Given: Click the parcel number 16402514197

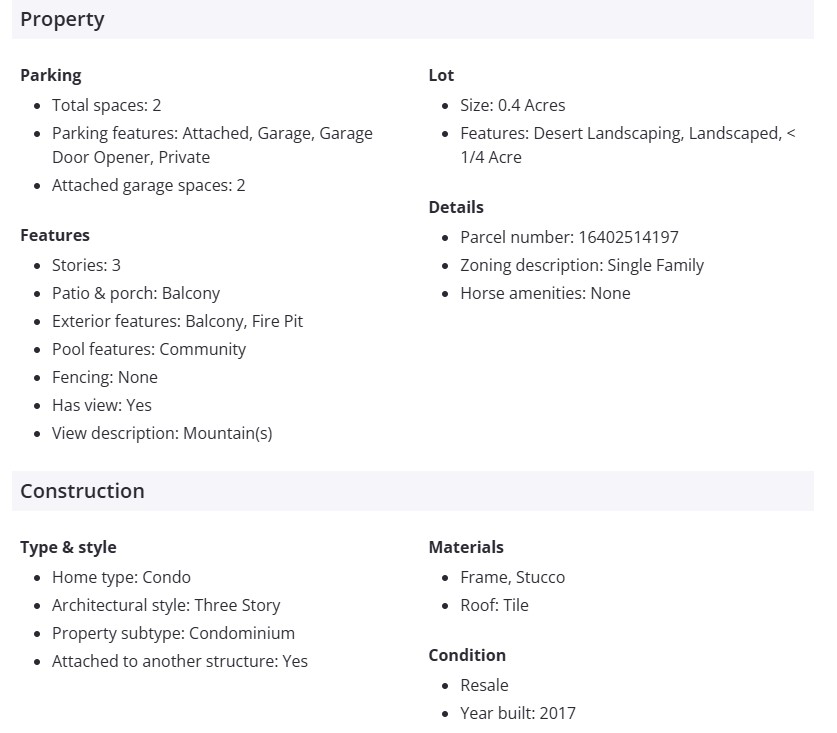Looking at the screenshot, I should [x=628, y=237].
